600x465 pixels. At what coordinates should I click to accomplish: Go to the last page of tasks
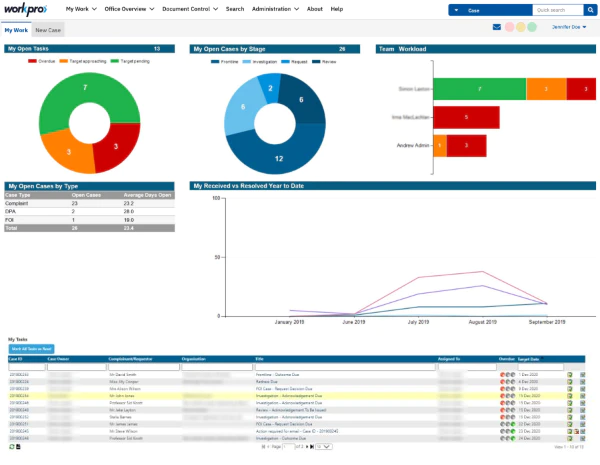pos(312,447)
